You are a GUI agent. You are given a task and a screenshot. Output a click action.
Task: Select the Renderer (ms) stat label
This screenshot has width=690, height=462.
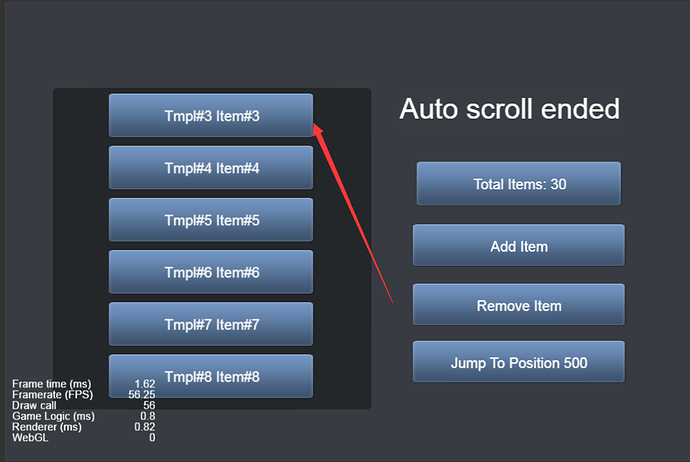pos(48,427)
